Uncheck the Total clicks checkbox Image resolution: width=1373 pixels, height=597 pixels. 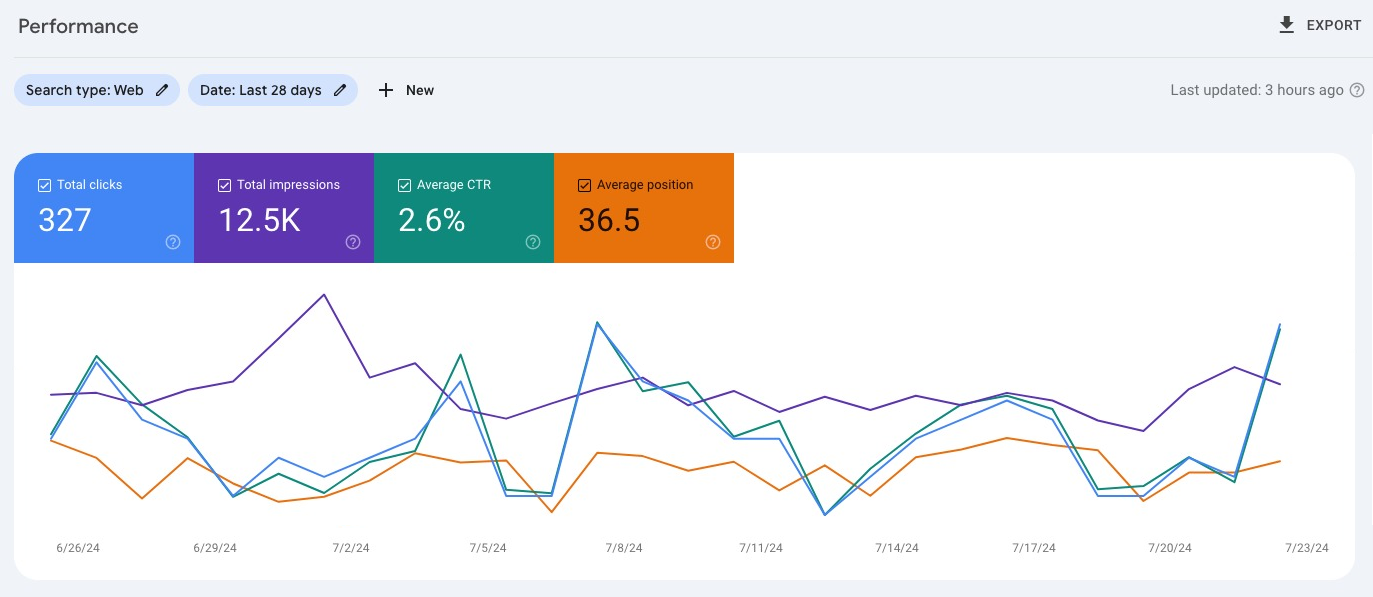point(44,185)
